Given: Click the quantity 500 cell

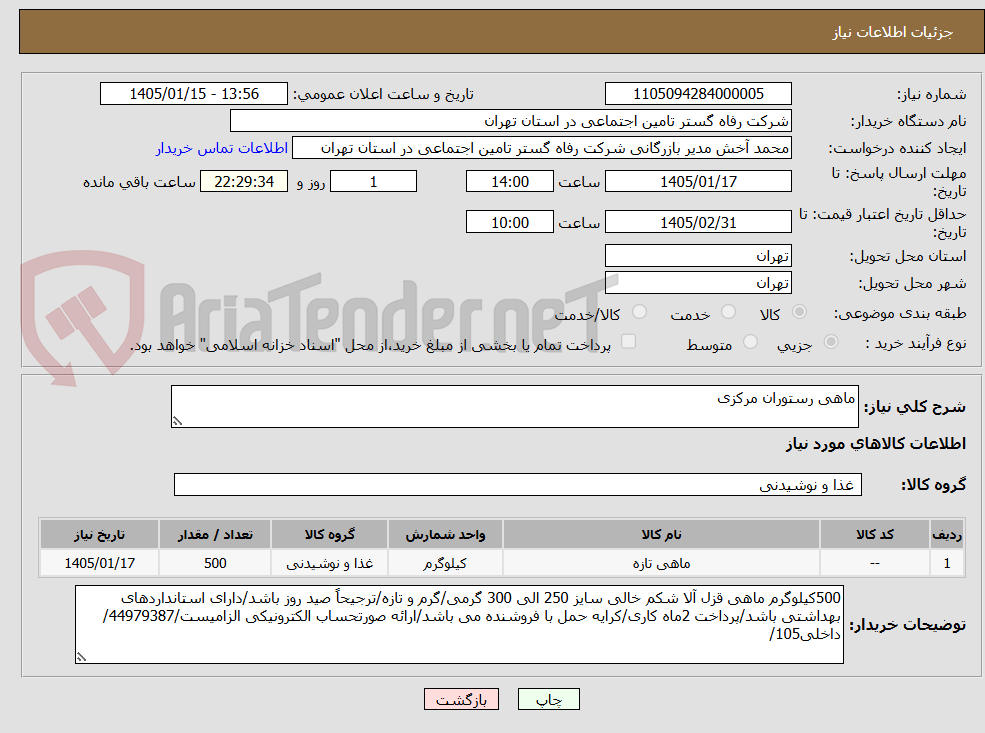Looking at the screenshot, I should pyautogui.click(x=215, y=563).
